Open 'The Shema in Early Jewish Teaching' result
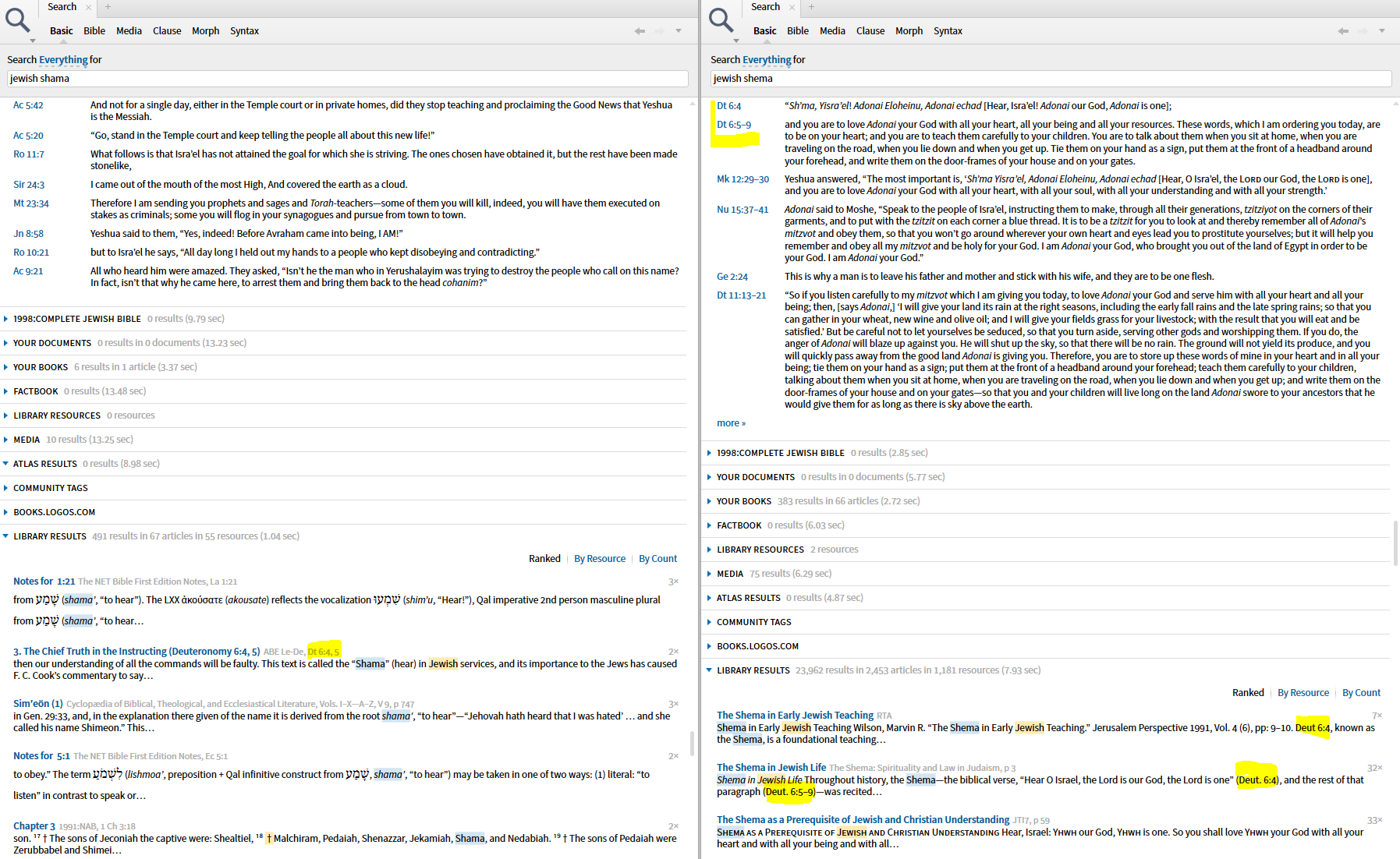The height and width of the screenshot is (859, 1400). pos(795,716)
